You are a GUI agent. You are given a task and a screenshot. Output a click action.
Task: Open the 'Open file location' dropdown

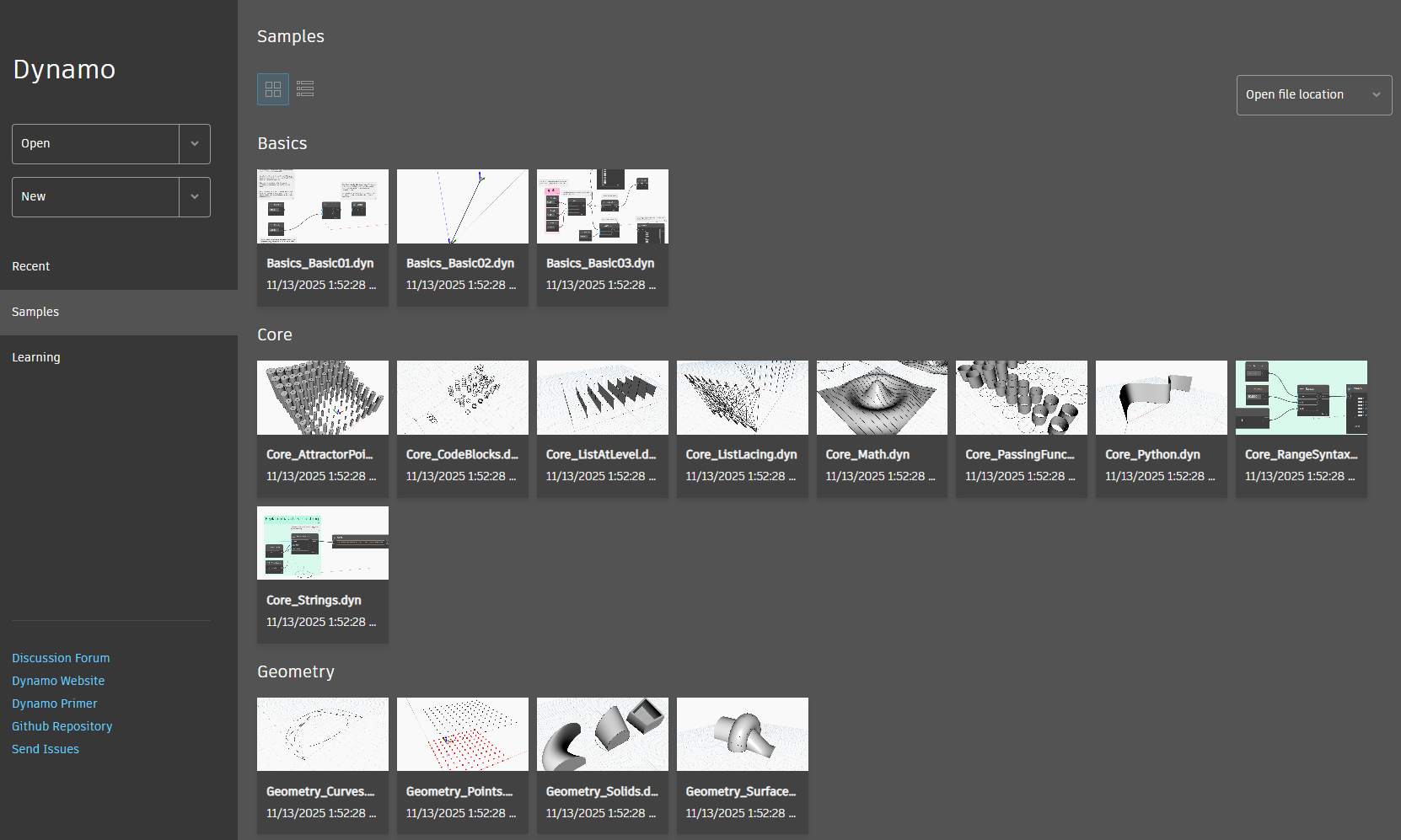coord(1312,94)
